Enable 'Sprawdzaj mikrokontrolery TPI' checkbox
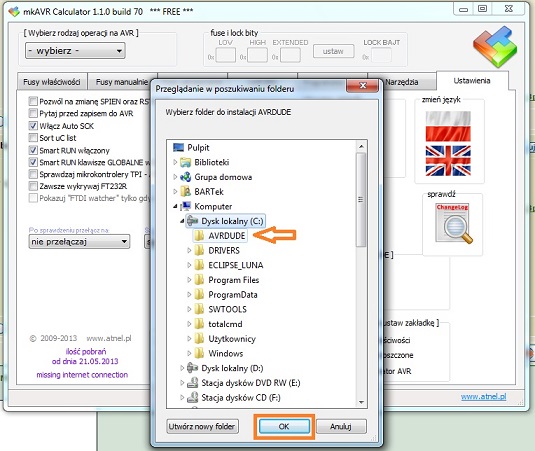 point(33,174)
